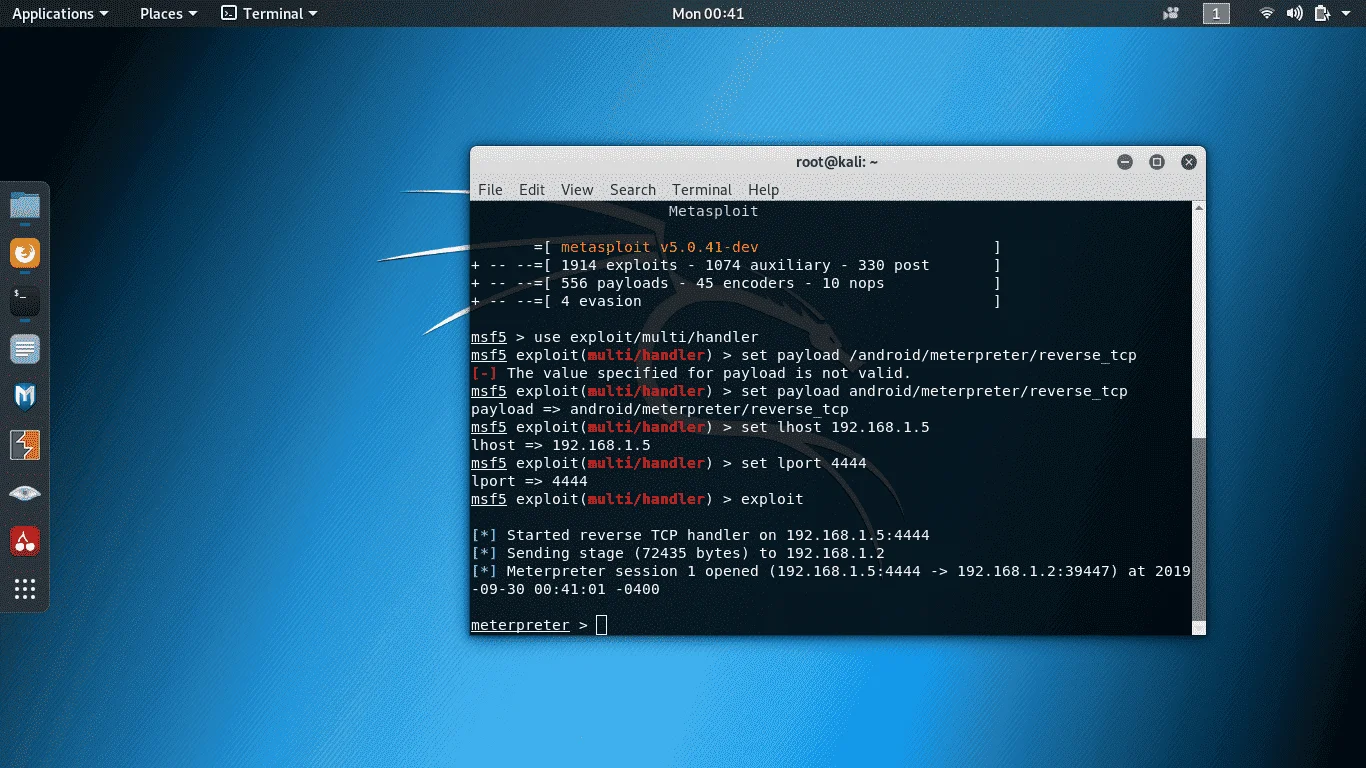This screenshot has width=1366, height=768.
Task: Open the Terminal menu in the terminal menubar
Action: 702,190
